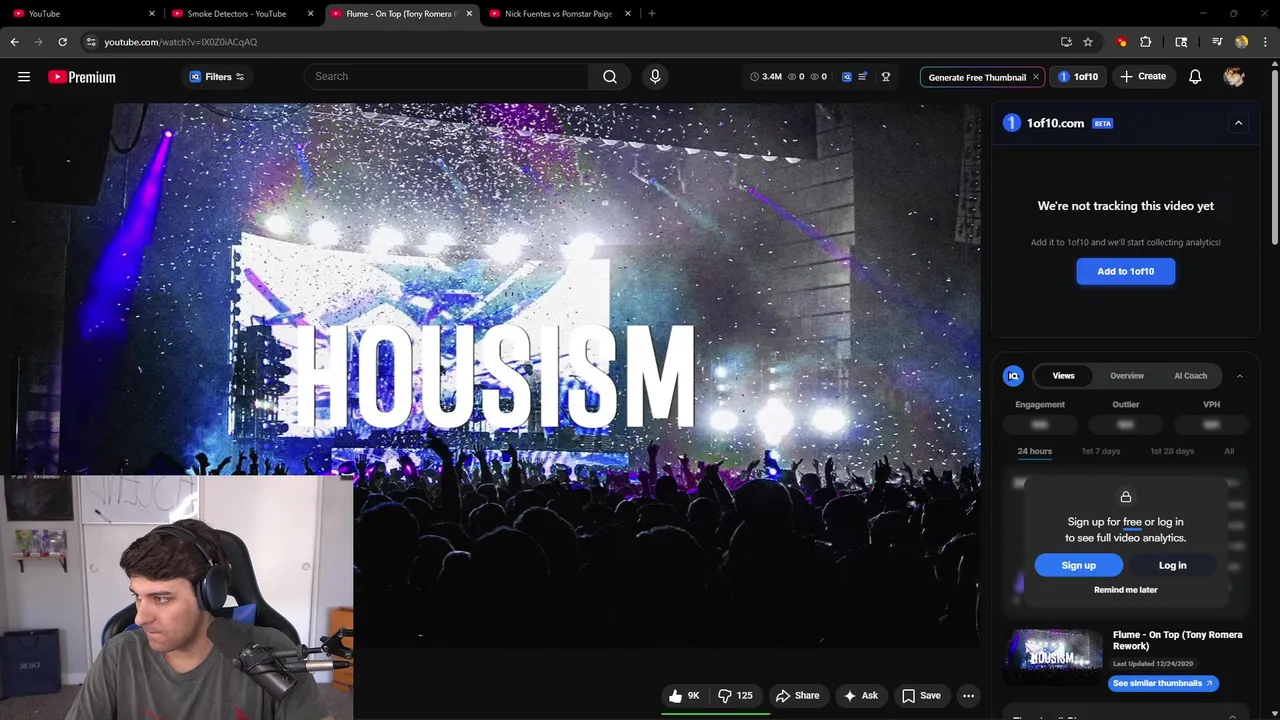Select the 24 hours range tab
1280x720 pixels.
pyautogui.click(x=1034, y=451)
